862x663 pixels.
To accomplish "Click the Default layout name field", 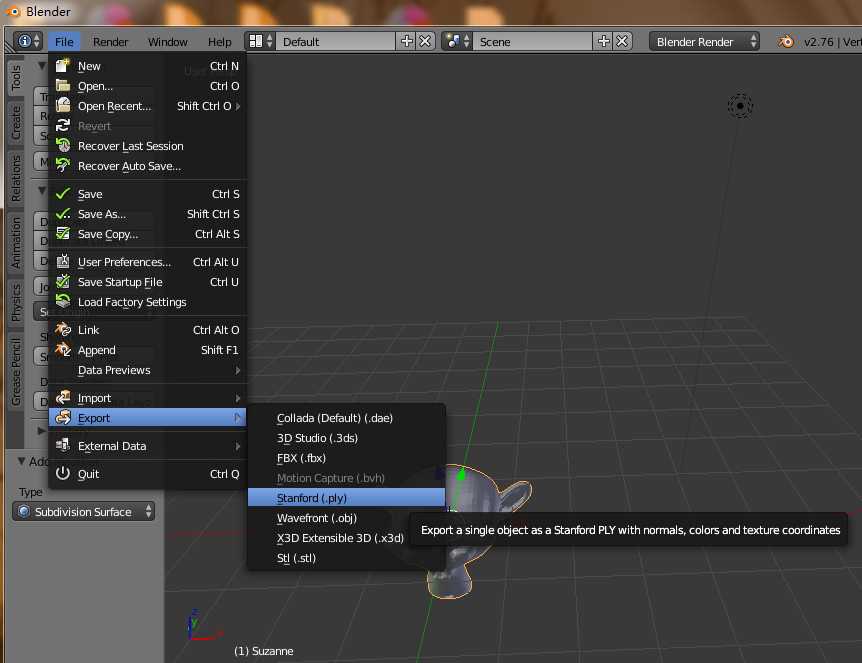I will coord(335,42).
